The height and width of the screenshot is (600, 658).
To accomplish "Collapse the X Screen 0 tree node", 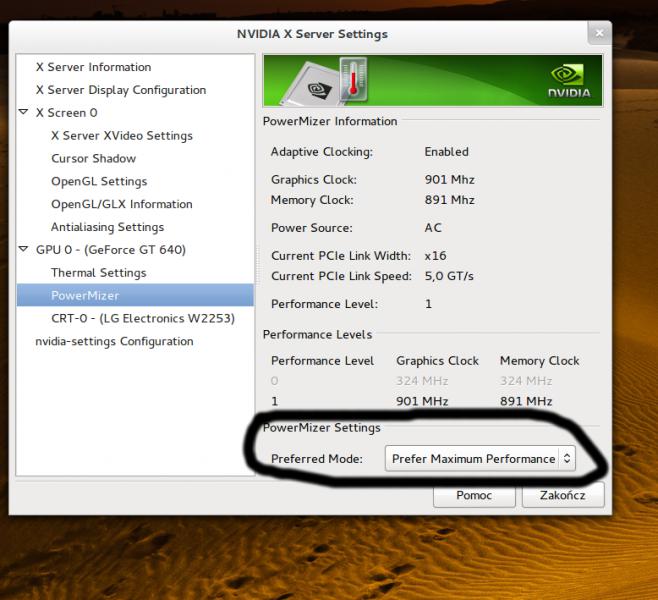I will point(24,113).
